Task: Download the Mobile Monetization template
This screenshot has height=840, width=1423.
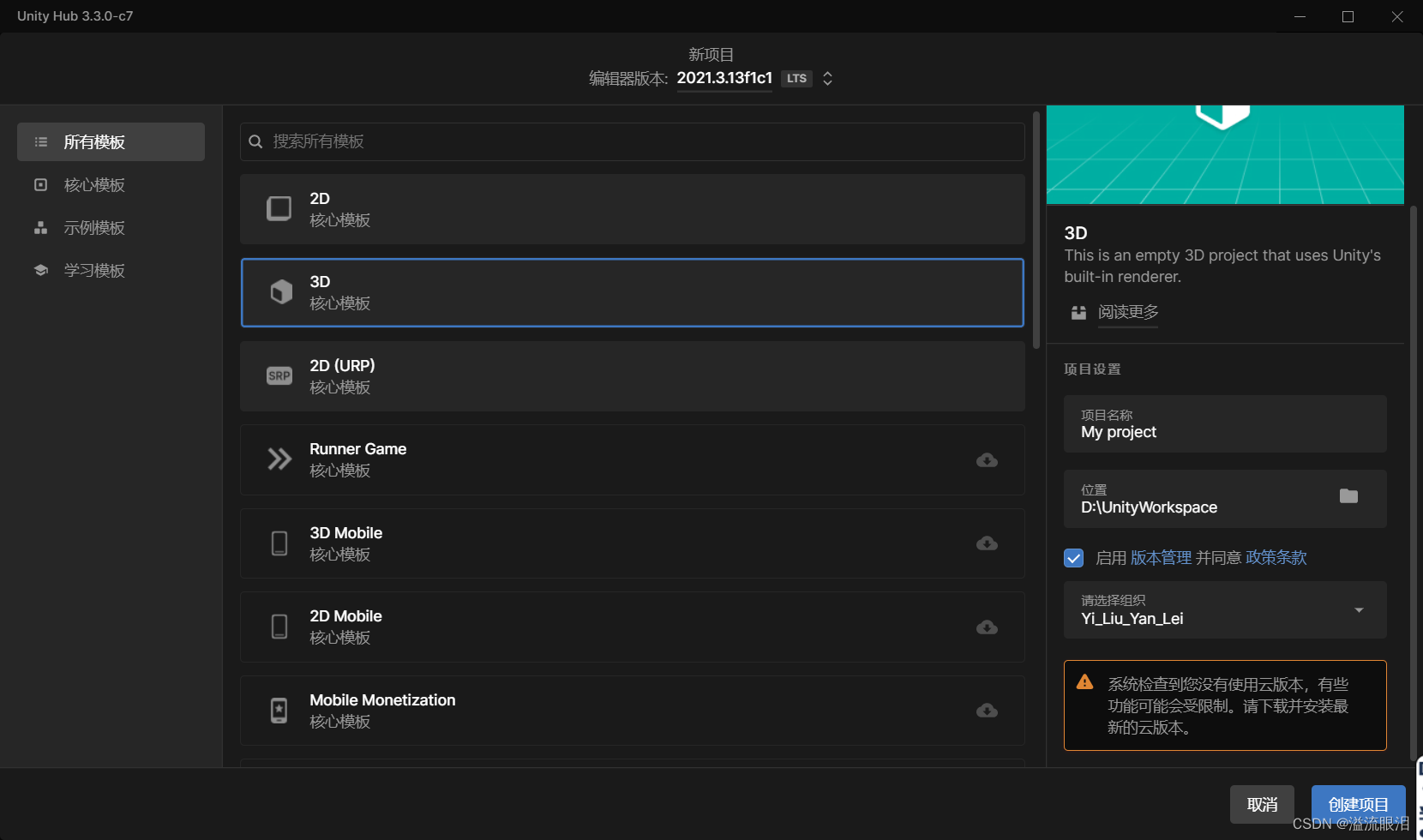Action: pyautogui.click(x=987, y=711)
